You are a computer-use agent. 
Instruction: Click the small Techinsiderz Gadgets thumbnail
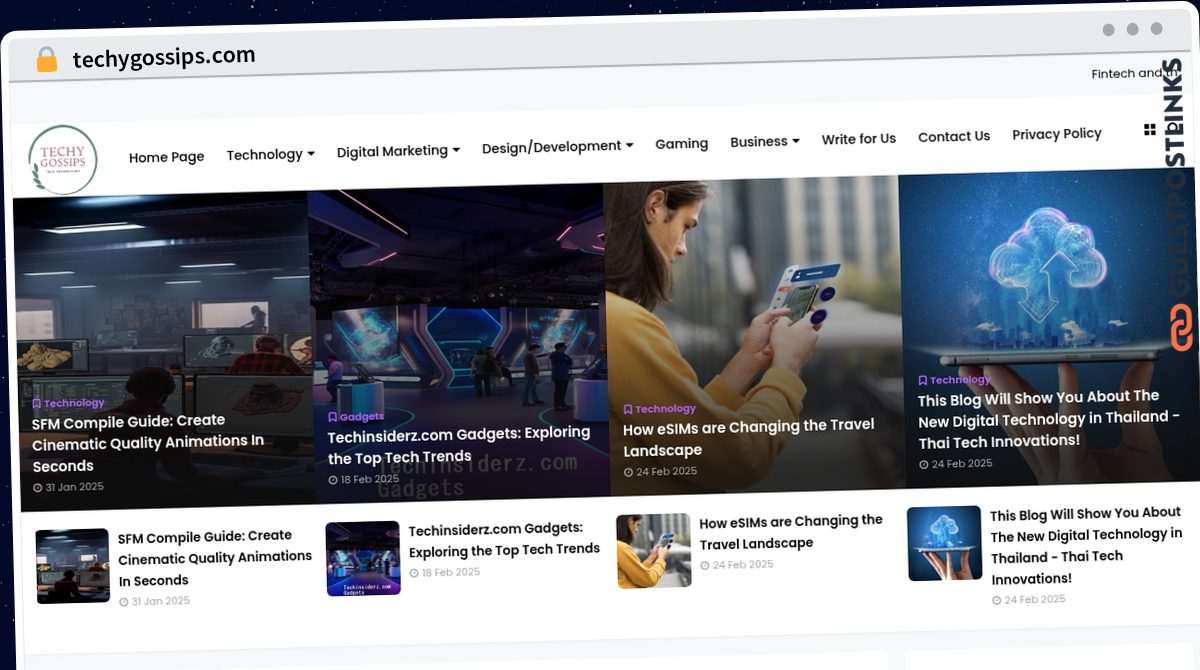pyautogui.click(x=363, y=558)
